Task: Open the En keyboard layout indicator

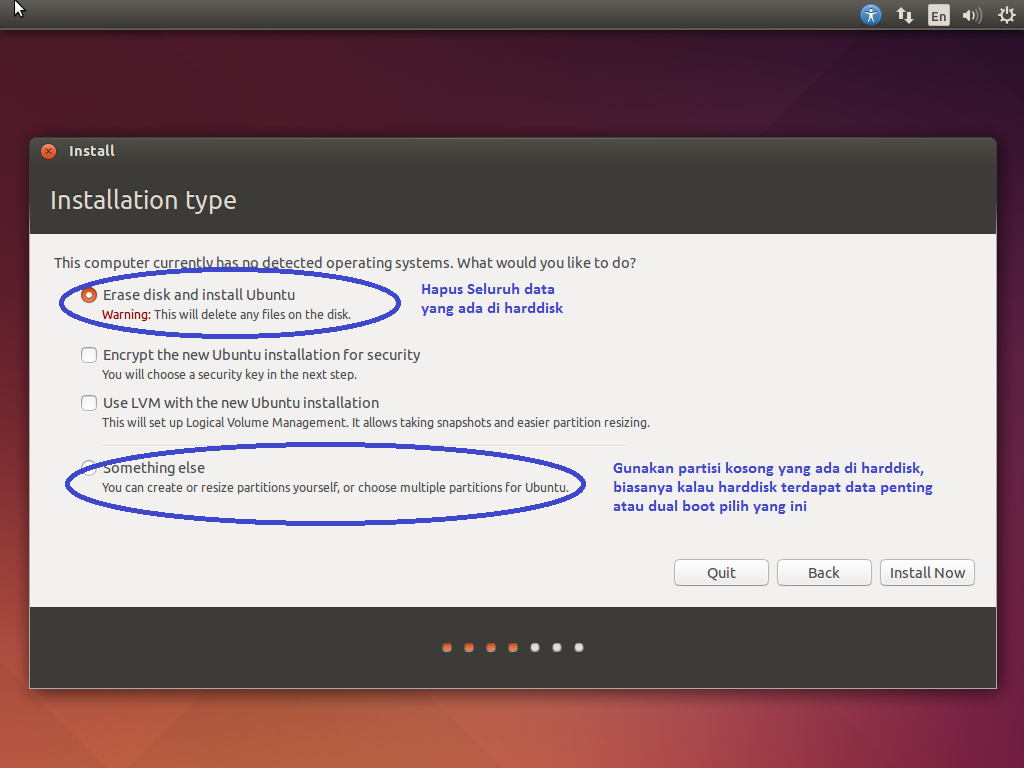Action: coord(938,15)
